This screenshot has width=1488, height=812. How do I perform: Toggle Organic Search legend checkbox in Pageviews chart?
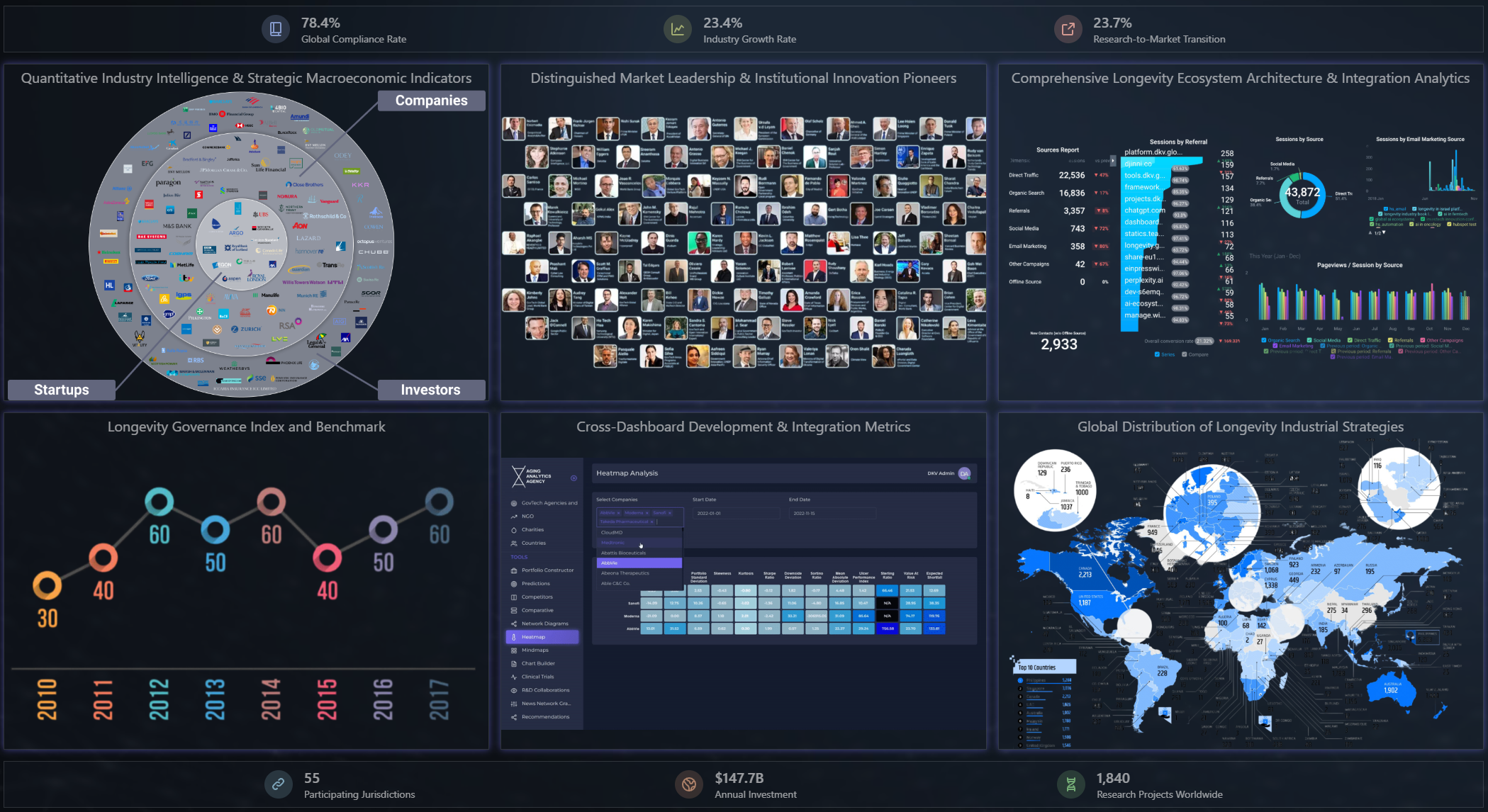1264,340
